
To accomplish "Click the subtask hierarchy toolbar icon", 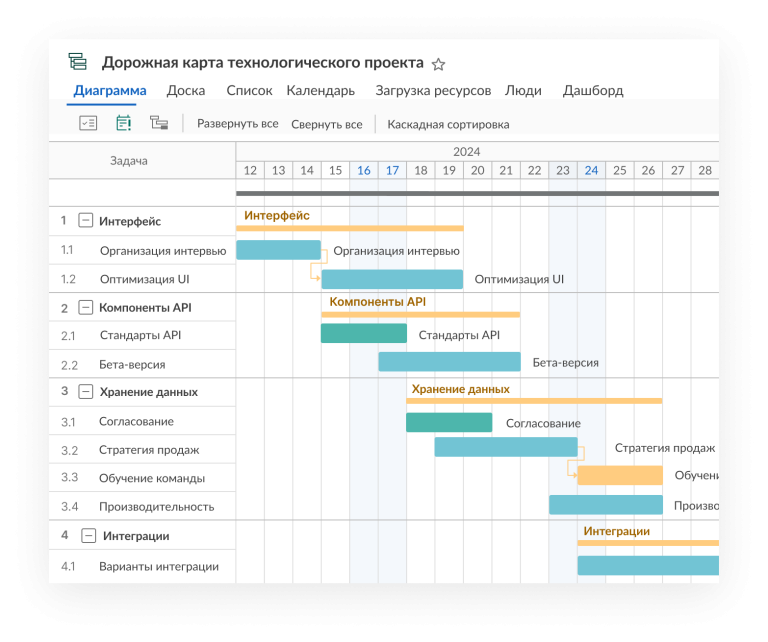I will 158,124.
